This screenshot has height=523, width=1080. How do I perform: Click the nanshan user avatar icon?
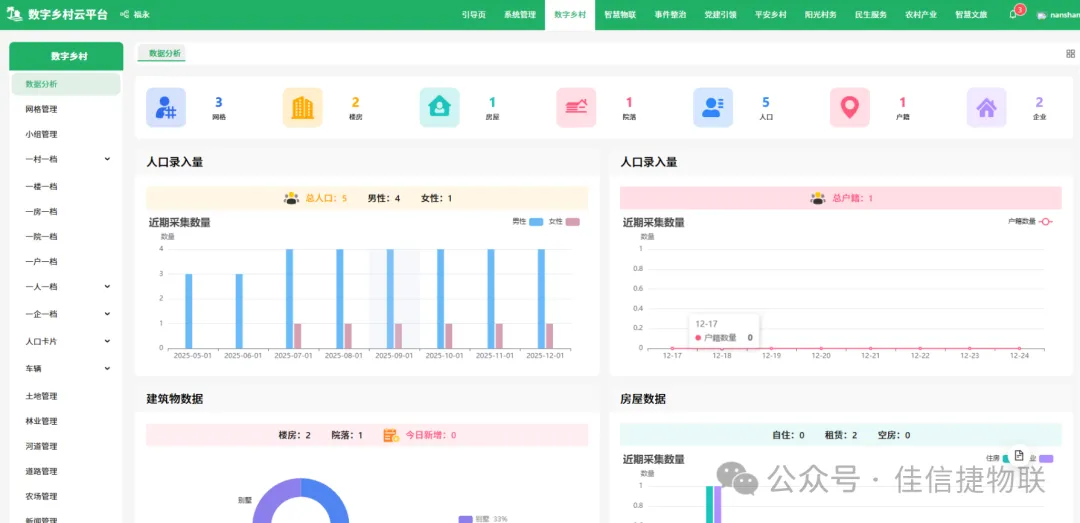point(1041,14)
